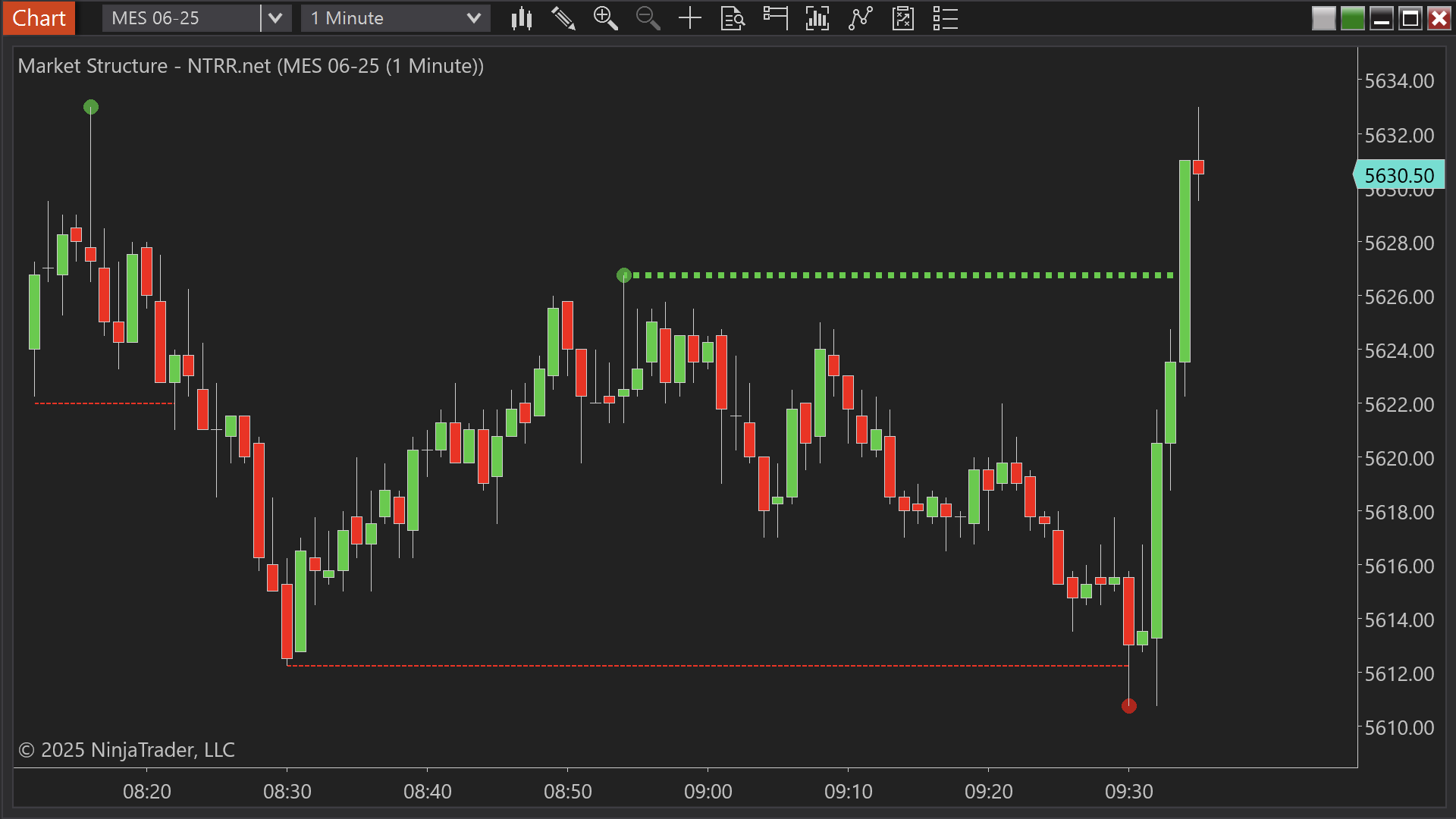Select the drawing tools pencil icon
This screenshot has width=1456, height=819.
point(563,18)
